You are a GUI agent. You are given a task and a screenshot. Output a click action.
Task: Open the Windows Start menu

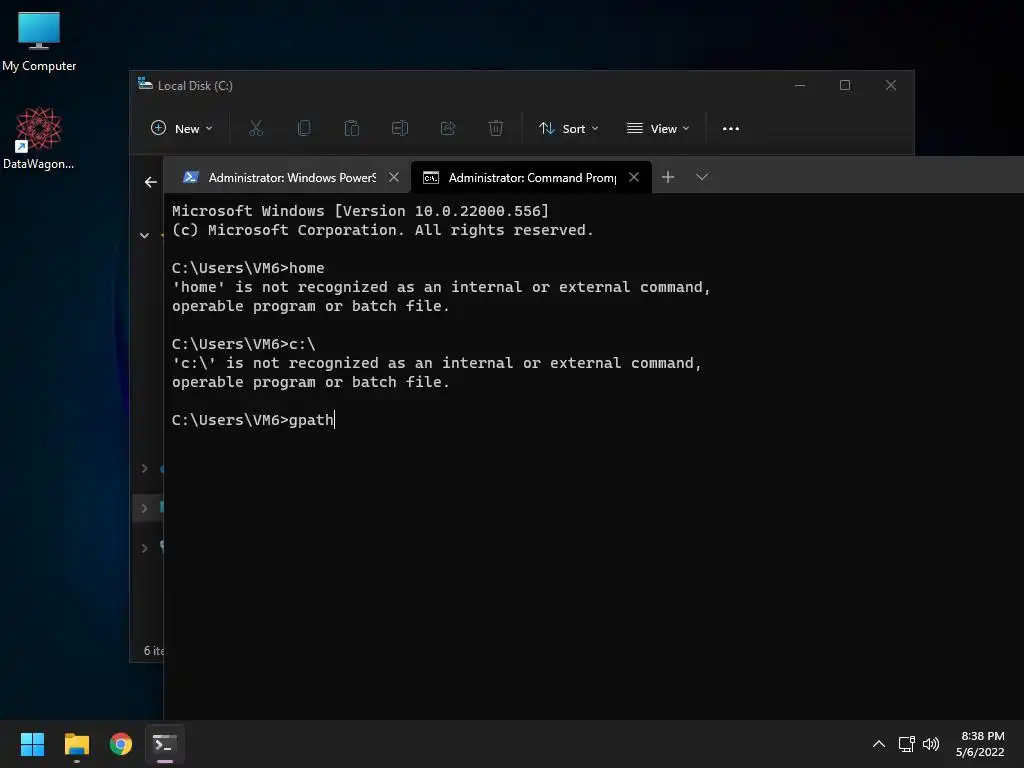(32, 744)
